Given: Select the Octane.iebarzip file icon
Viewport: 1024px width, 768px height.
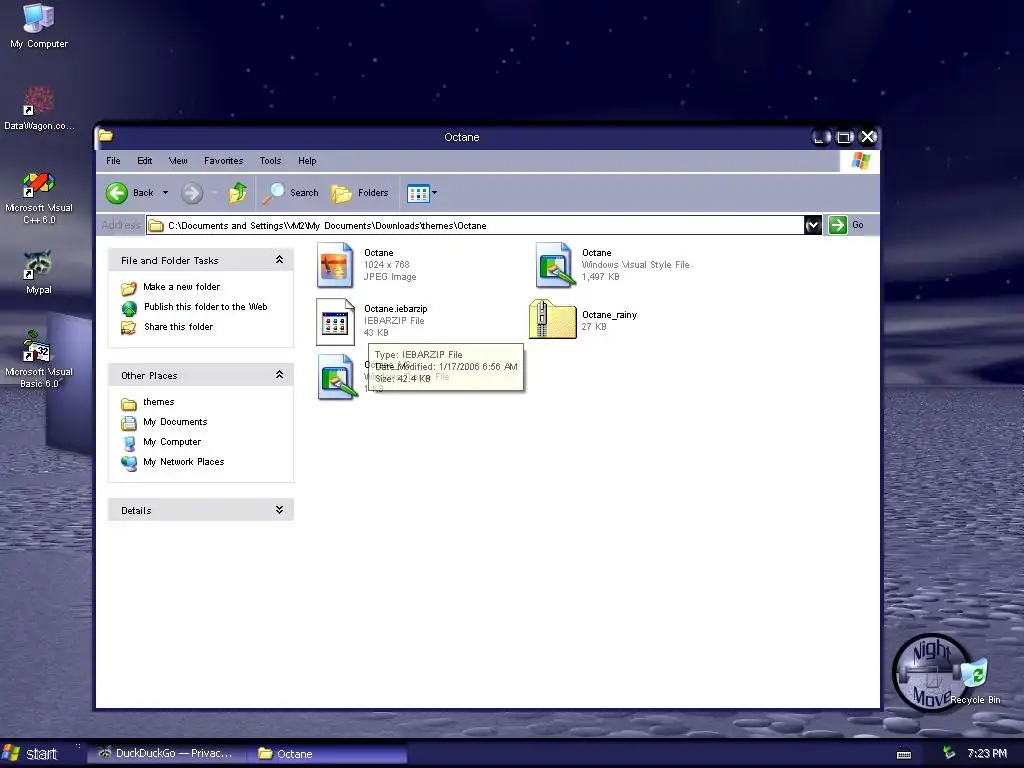Looking at the screenshot, I should 335,321.
